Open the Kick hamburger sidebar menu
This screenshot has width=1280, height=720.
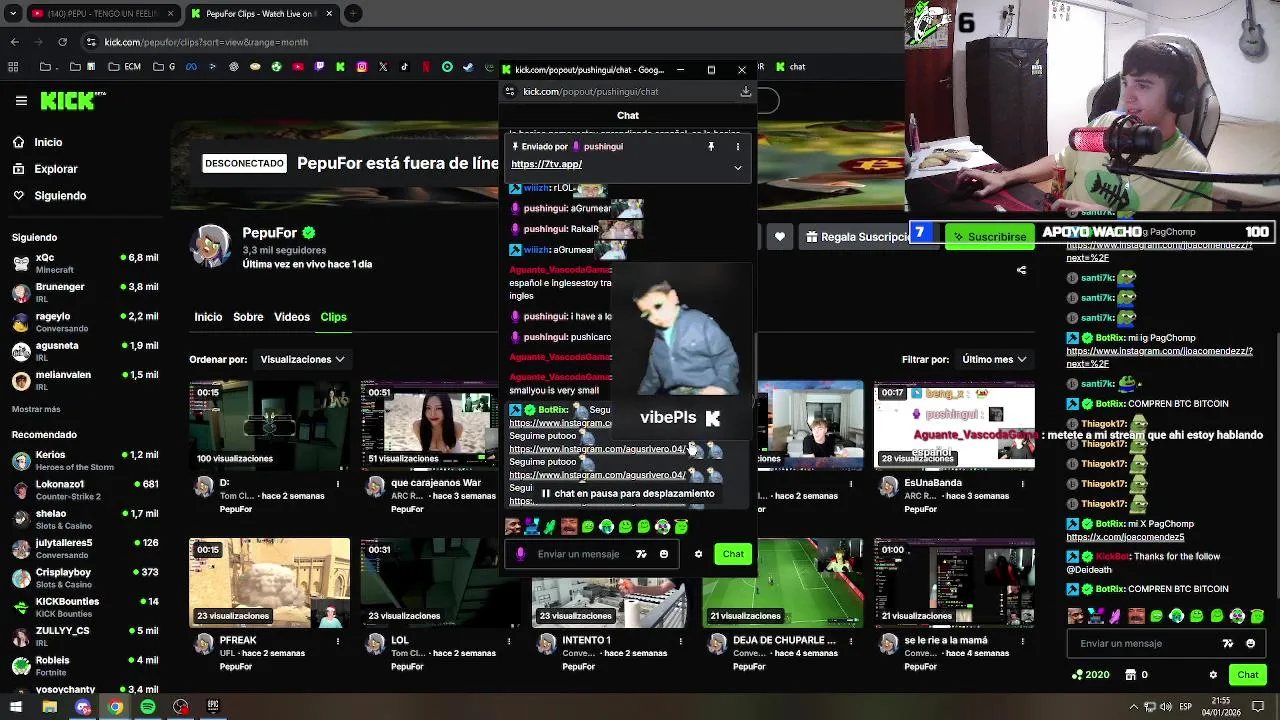coord(21,101)
